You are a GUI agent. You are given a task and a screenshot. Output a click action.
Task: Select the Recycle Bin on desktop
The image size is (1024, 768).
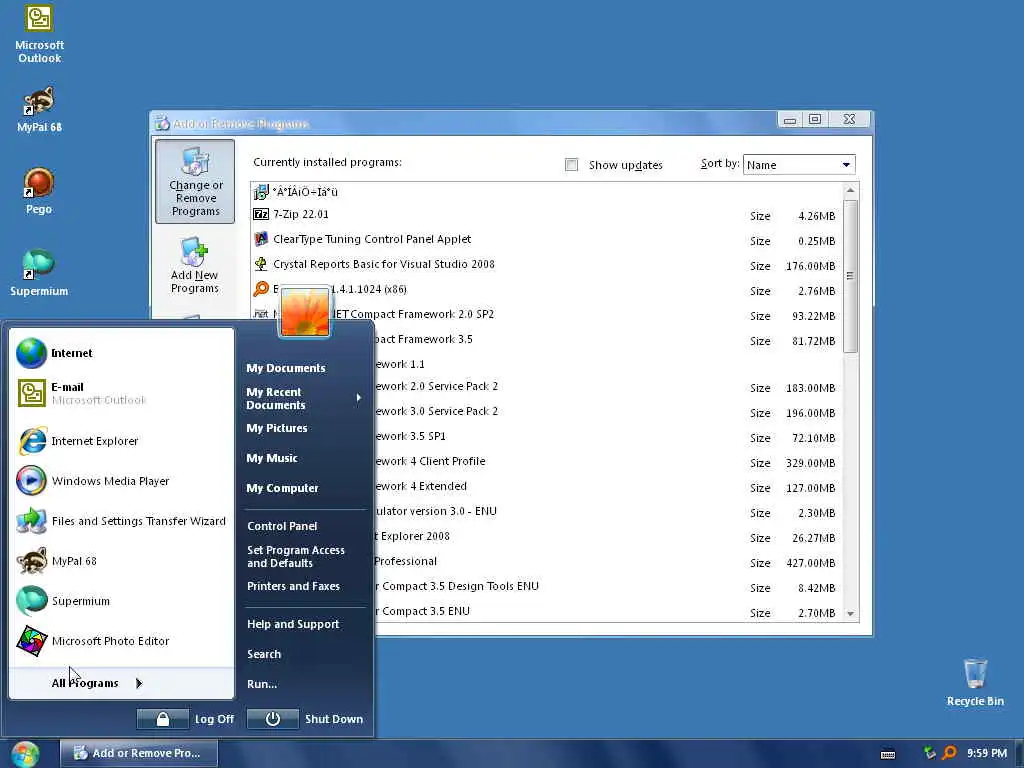[x=975, y=682]
